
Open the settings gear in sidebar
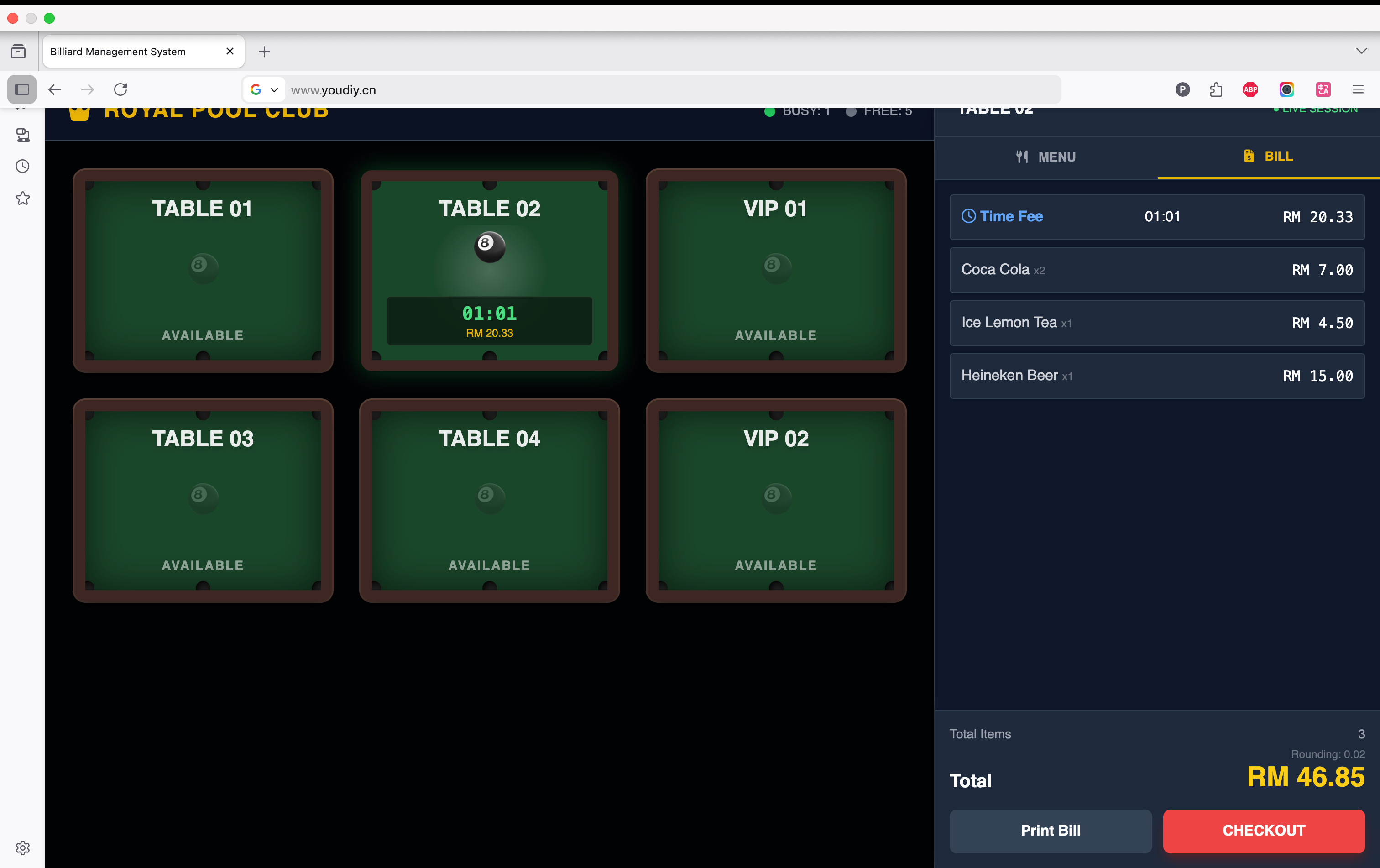pyautogui.click(x=22, y=847)
